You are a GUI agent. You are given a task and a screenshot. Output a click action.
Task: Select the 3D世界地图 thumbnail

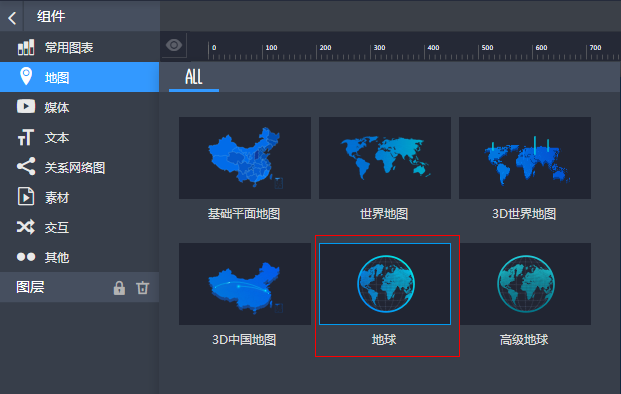525,158
